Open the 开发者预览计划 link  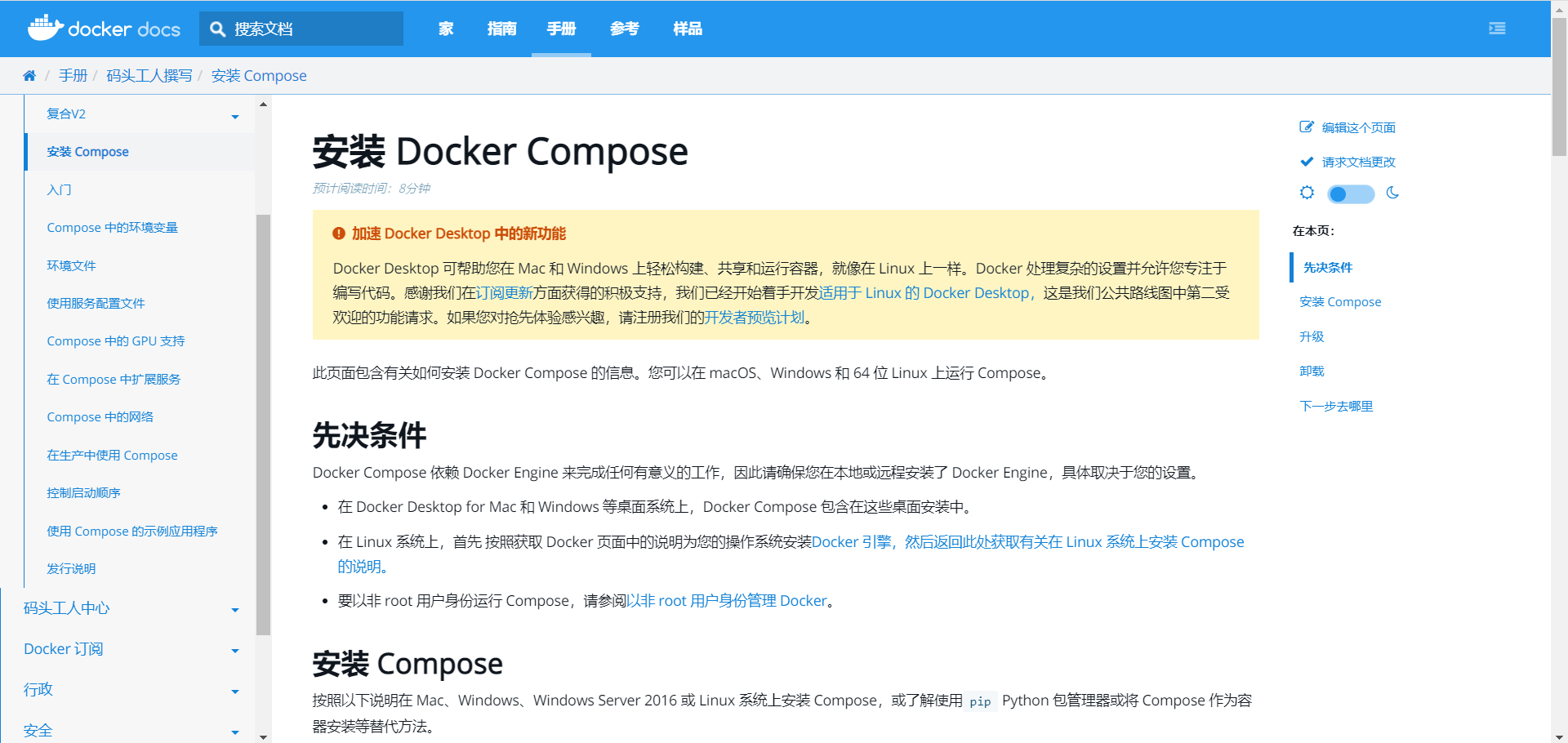(x=754, y=318)
